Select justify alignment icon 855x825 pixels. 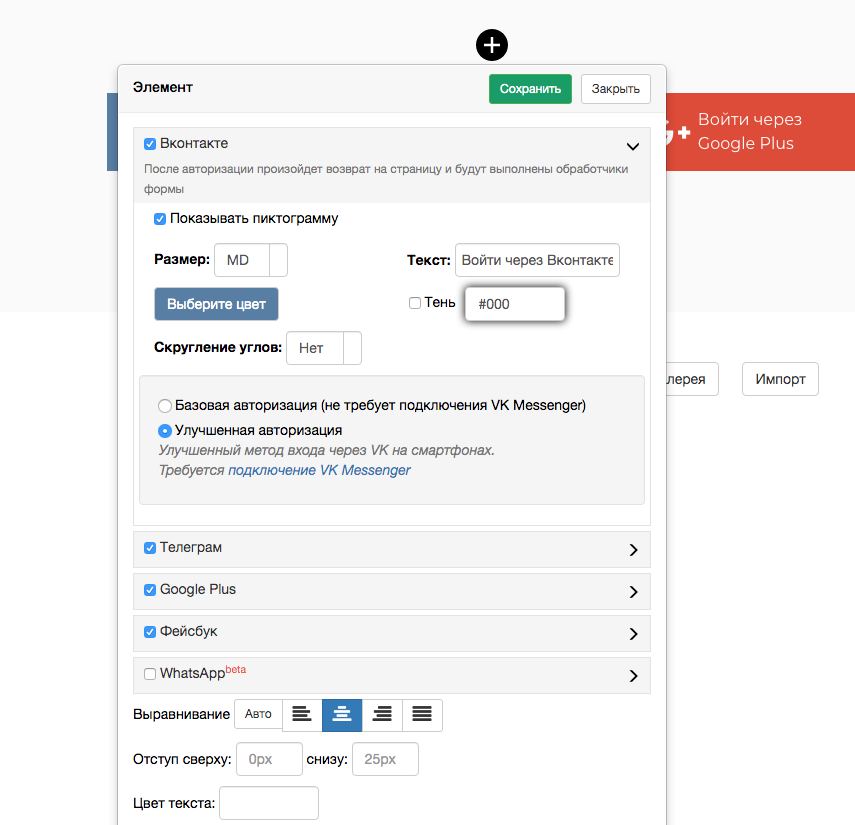click(x=422, y=715)
